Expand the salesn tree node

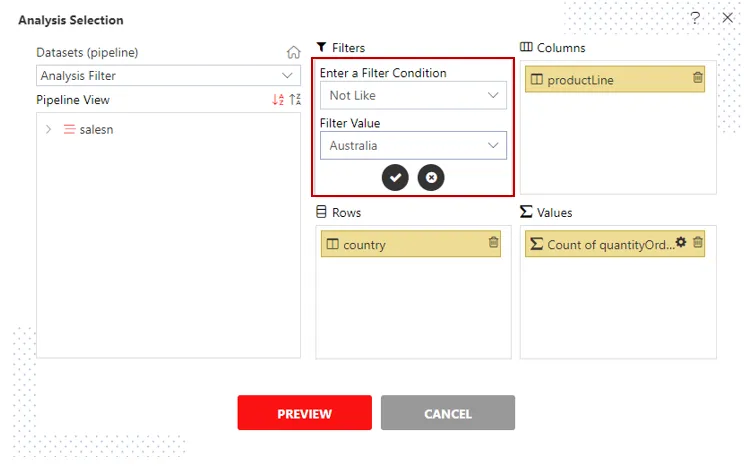pyautogui.click(x=48, y=129)
